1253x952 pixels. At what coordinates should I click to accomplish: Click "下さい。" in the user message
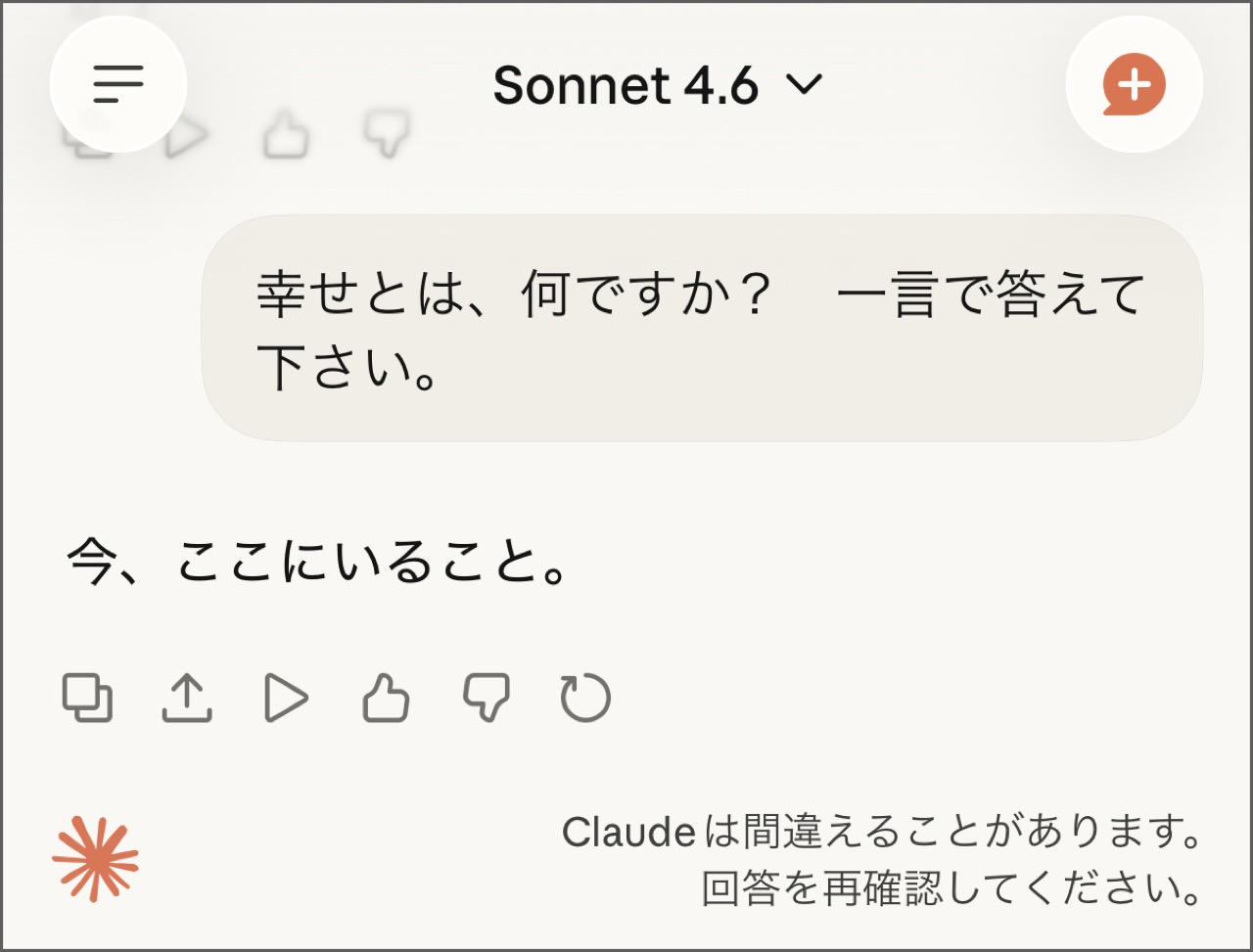(x=348, y=368)
